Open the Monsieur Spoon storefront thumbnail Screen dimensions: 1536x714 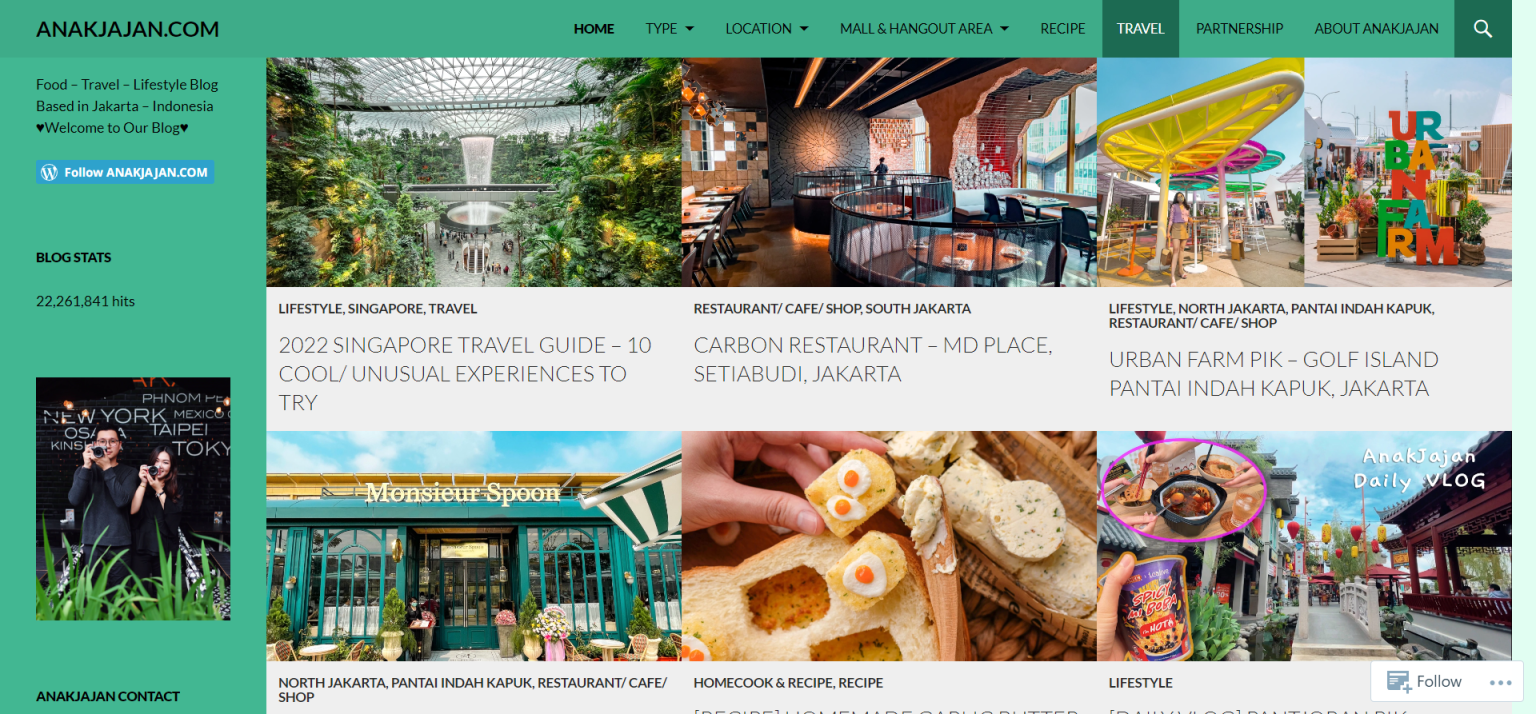(x=474, y=546)
